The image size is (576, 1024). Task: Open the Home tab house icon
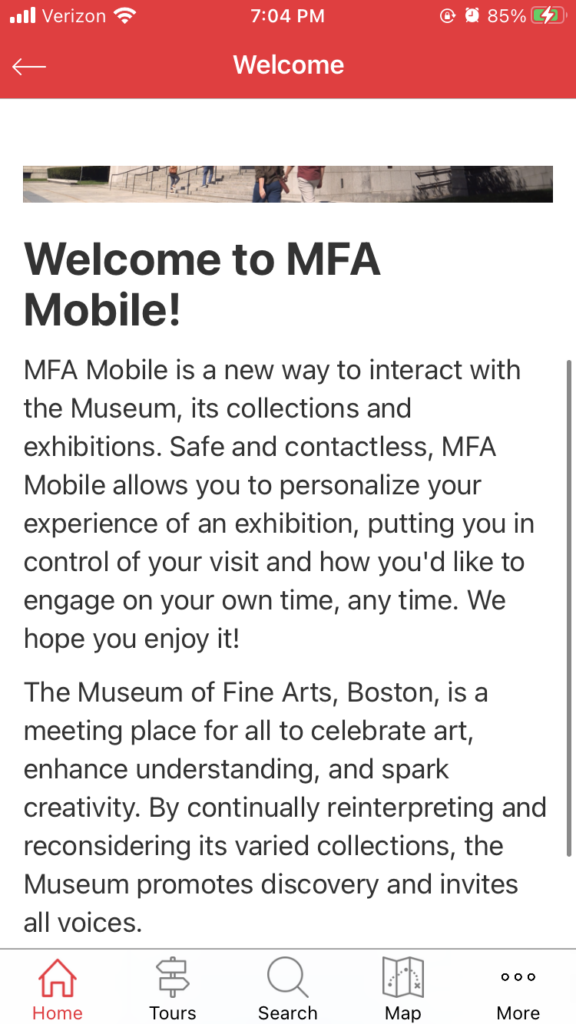57,978
